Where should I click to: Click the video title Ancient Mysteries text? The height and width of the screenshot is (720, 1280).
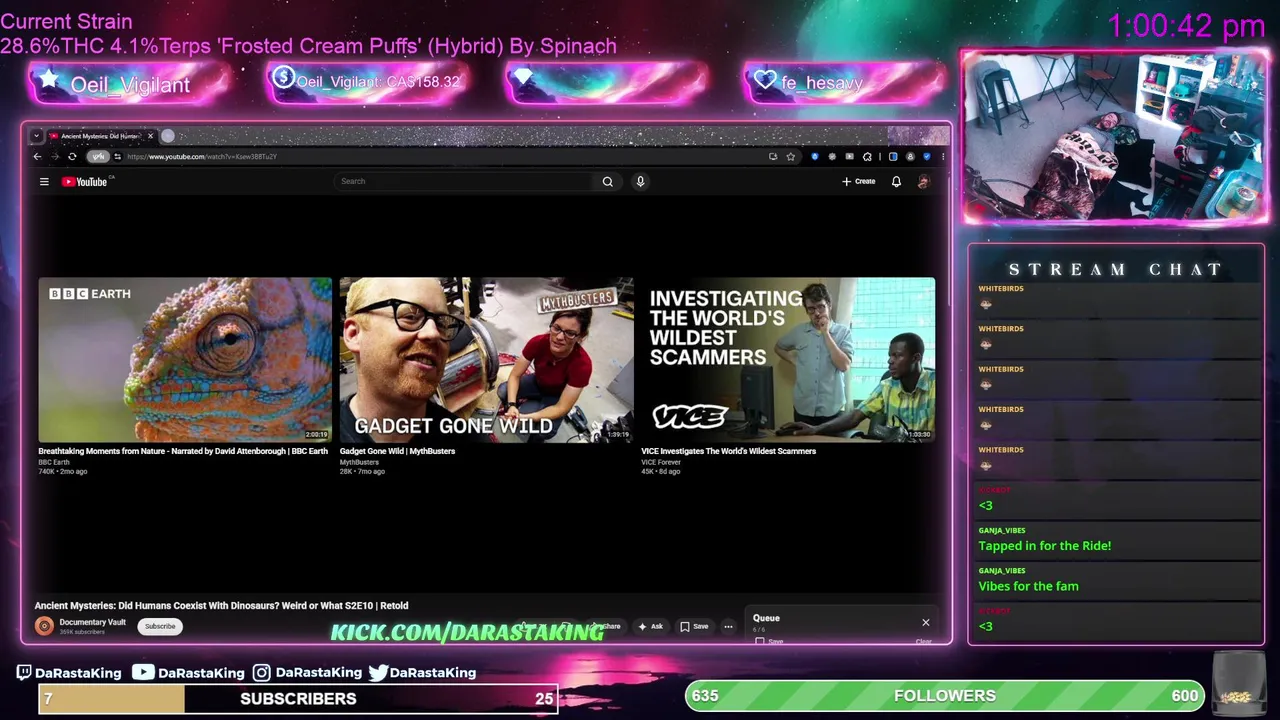(221, 605)
